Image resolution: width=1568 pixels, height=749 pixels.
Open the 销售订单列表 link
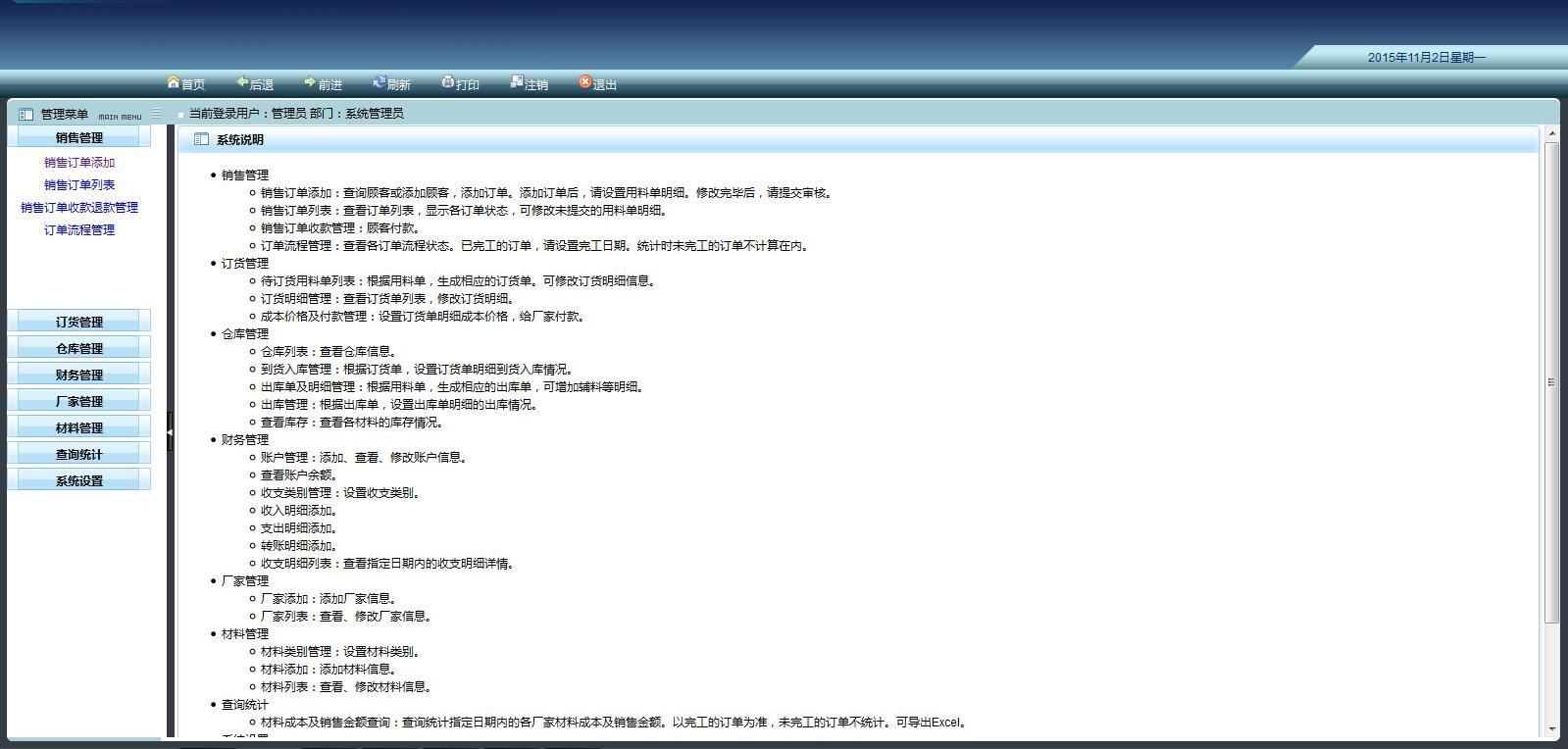tap(79, 185)
